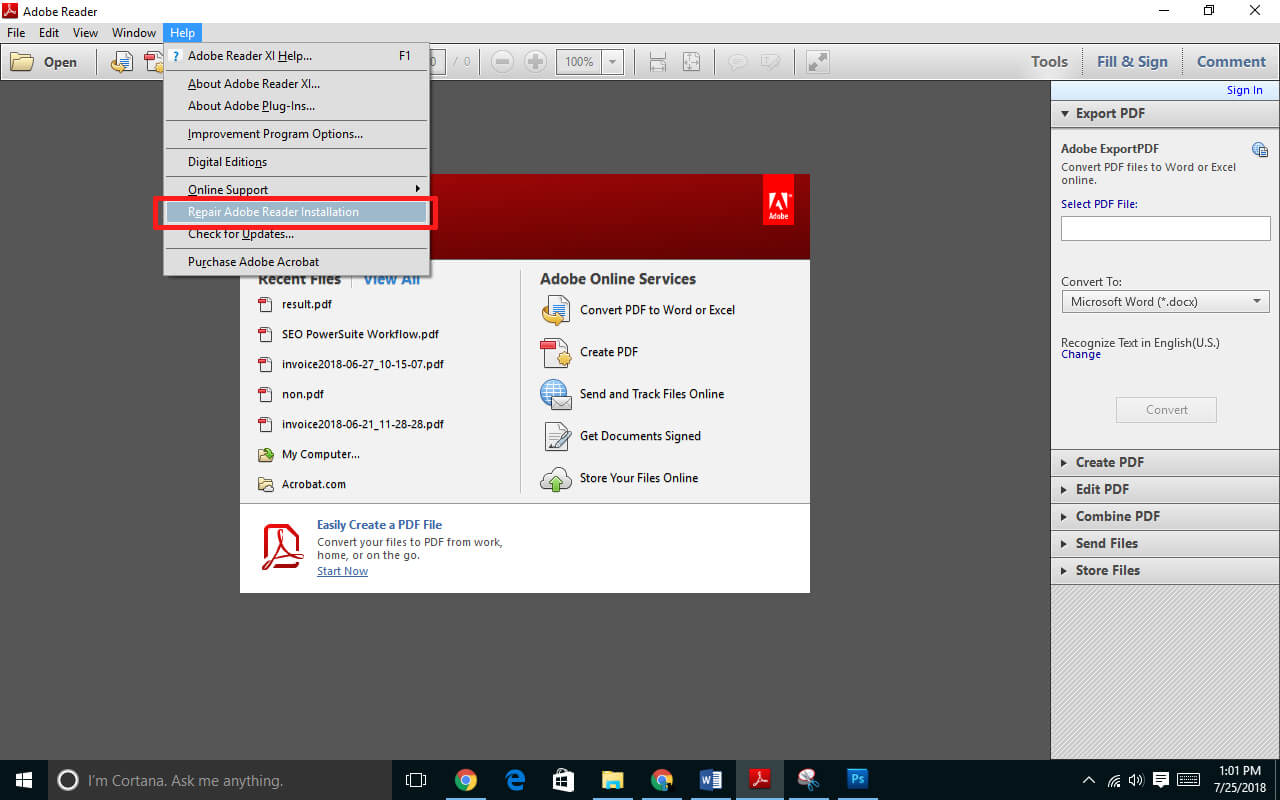1280x800 pixels.
Task: Click the Select PDF File input box
Action: (1166, 228)
